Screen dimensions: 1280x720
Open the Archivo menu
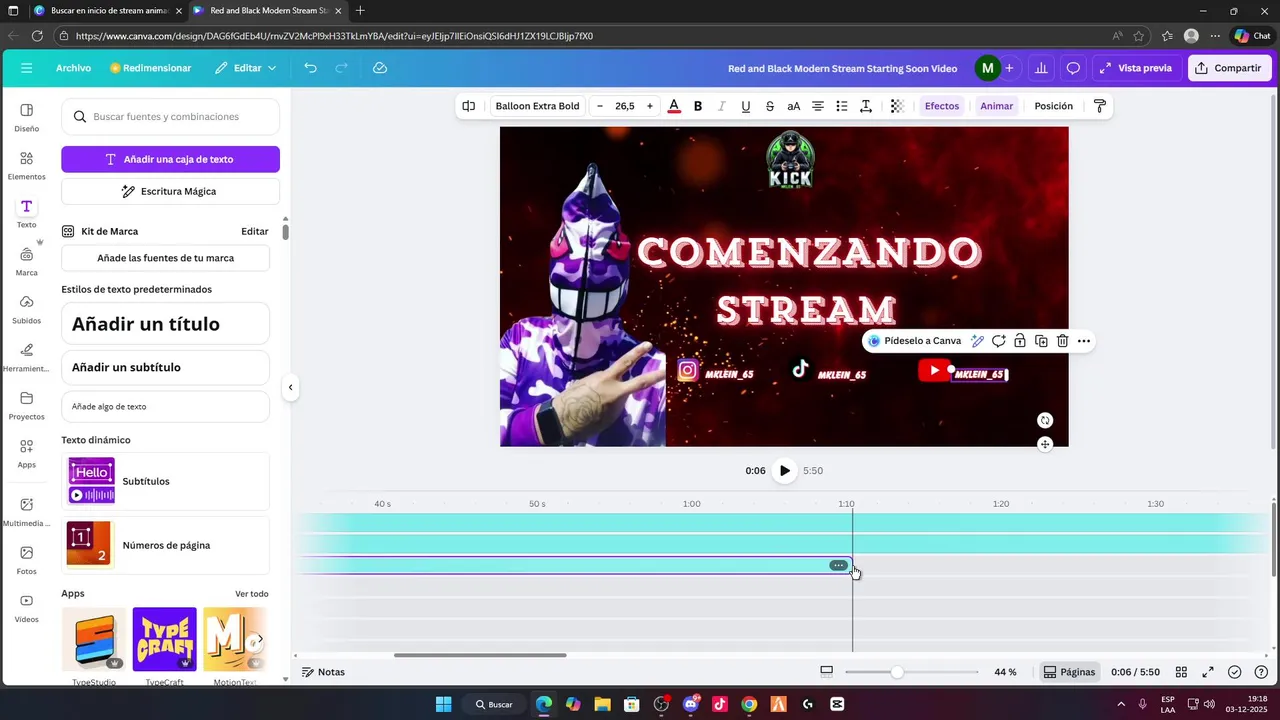73,68
